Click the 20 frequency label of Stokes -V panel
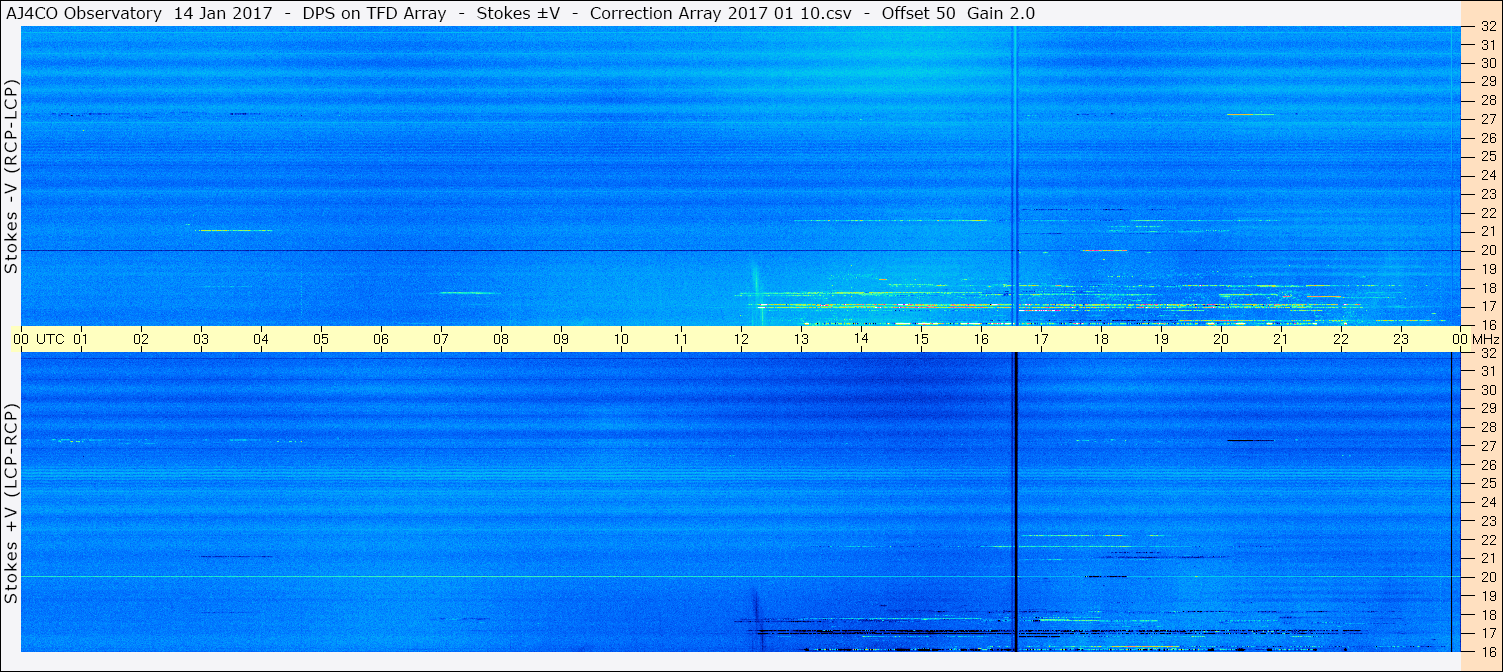 1488,250
